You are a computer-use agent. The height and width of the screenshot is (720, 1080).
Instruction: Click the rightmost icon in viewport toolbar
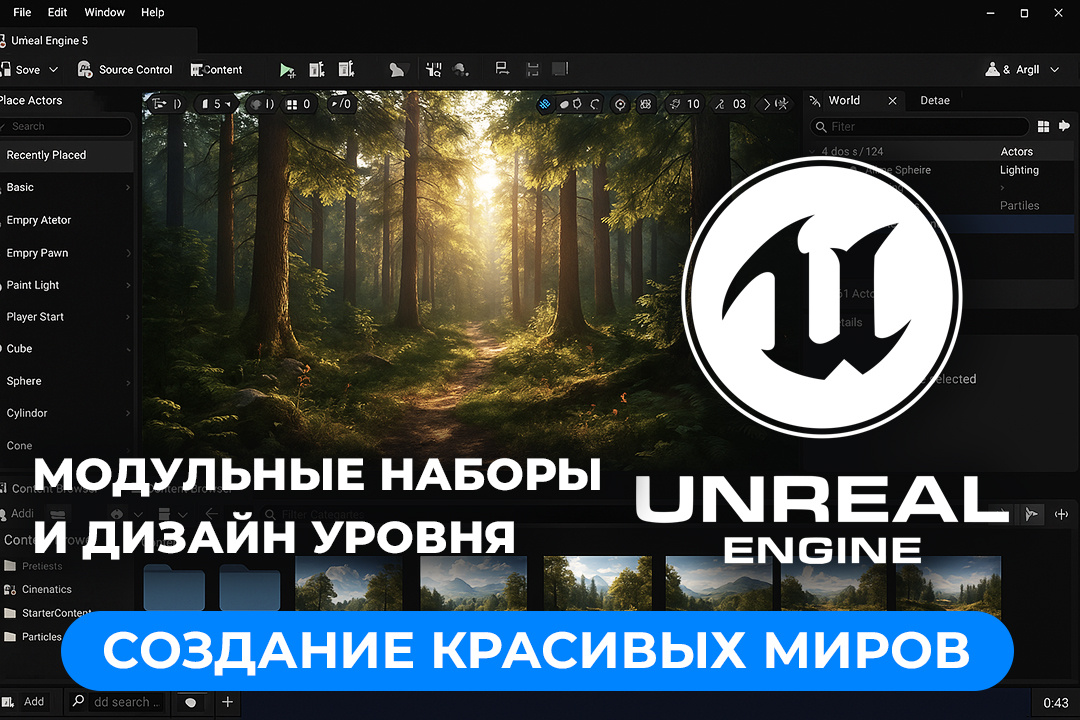pyautogui.click(x=781, y=104)
